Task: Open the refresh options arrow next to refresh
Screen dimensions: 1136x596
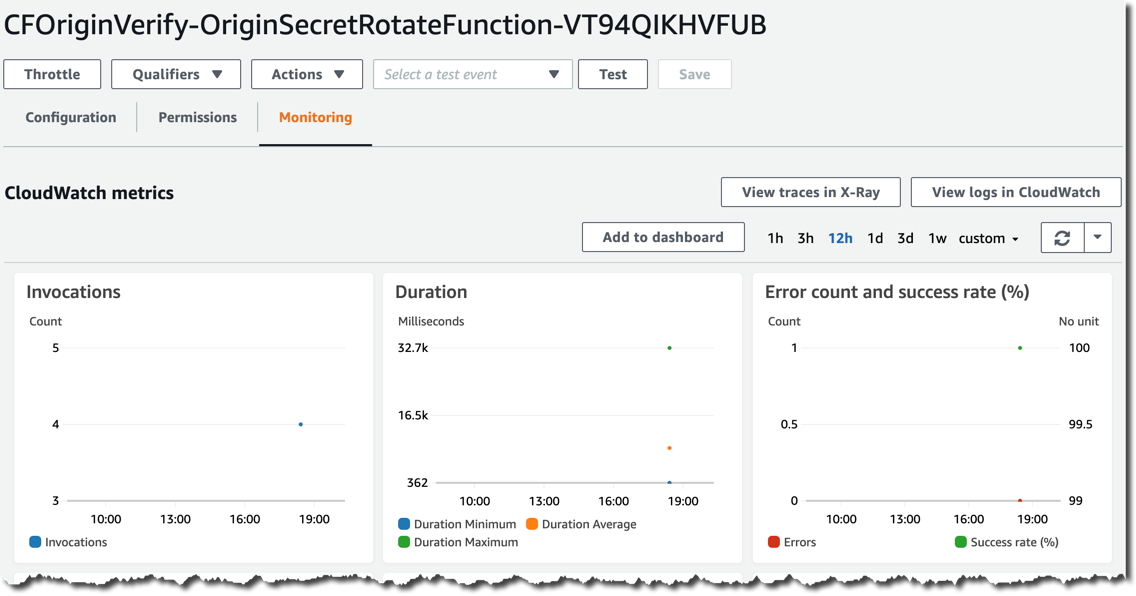Action: [x=1097, y=237]
